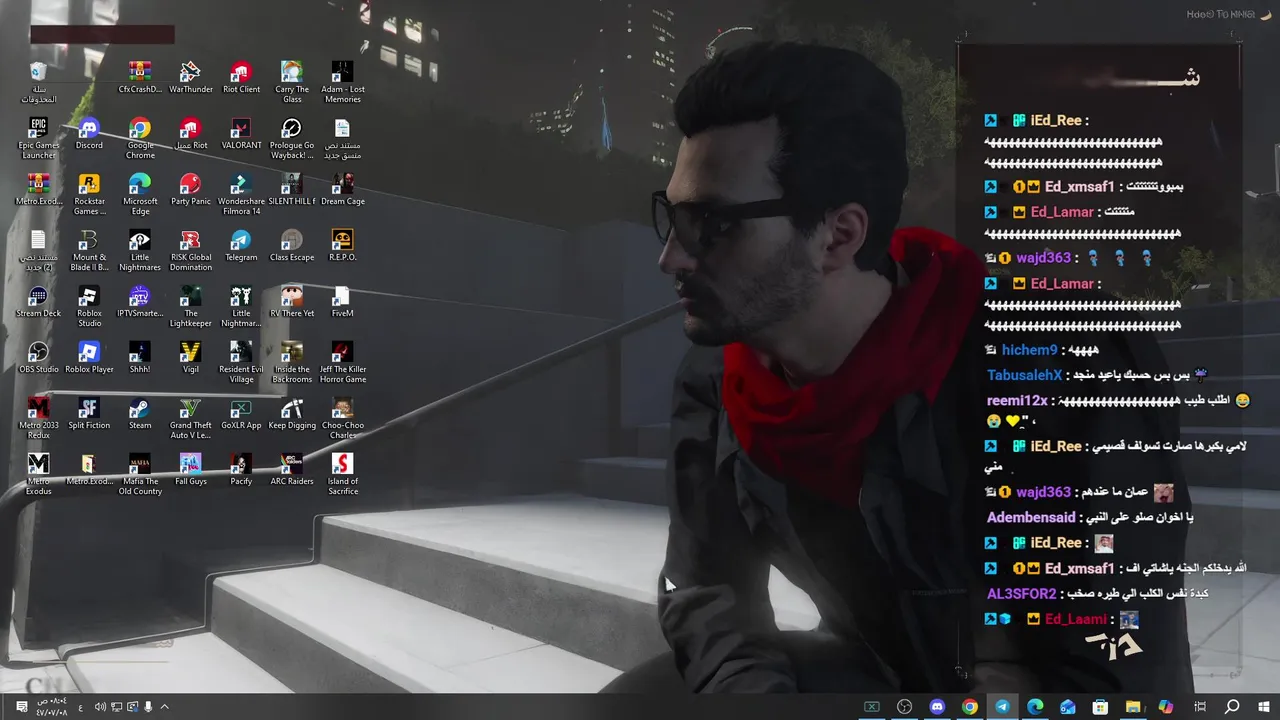The height and width of the screenshot is (720, 1280).
Task: Select the Discord desktop shortcut
Action: tap(89, 134)
